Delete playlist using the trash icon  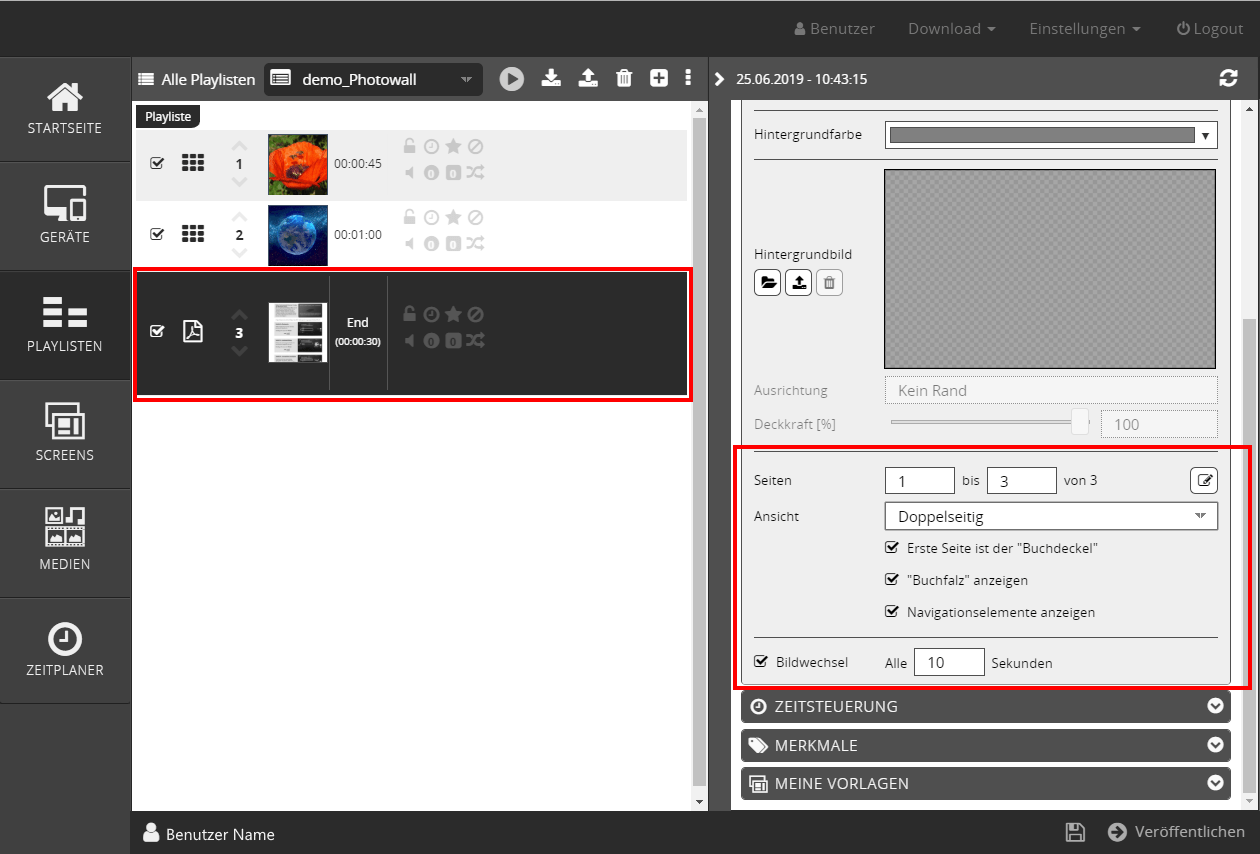point(624,78)
